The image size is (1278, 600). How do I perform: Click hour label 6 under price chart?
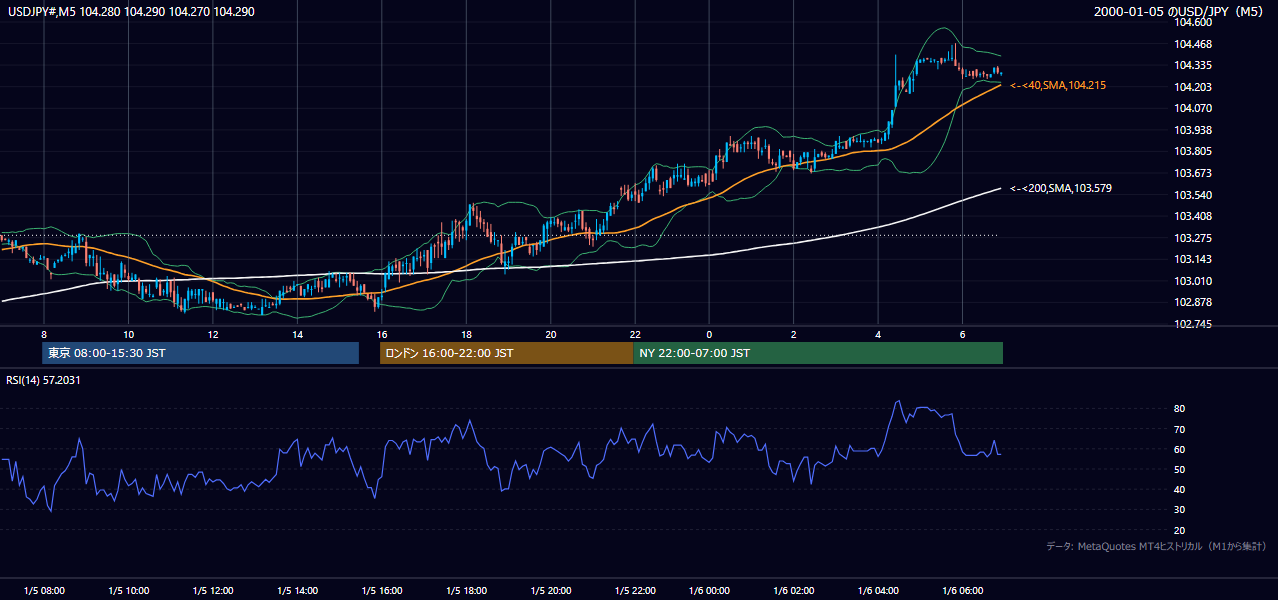pos(962,334)
